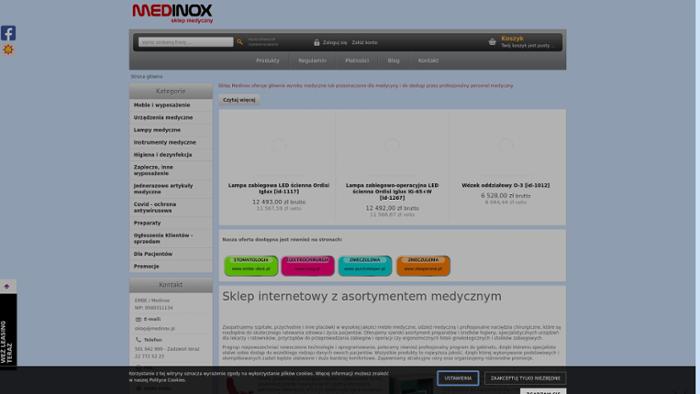Viewport: 700px width, 394px height.
Task: Click the Weź leasing teraz side banner
Action: (x=8, y=332)
